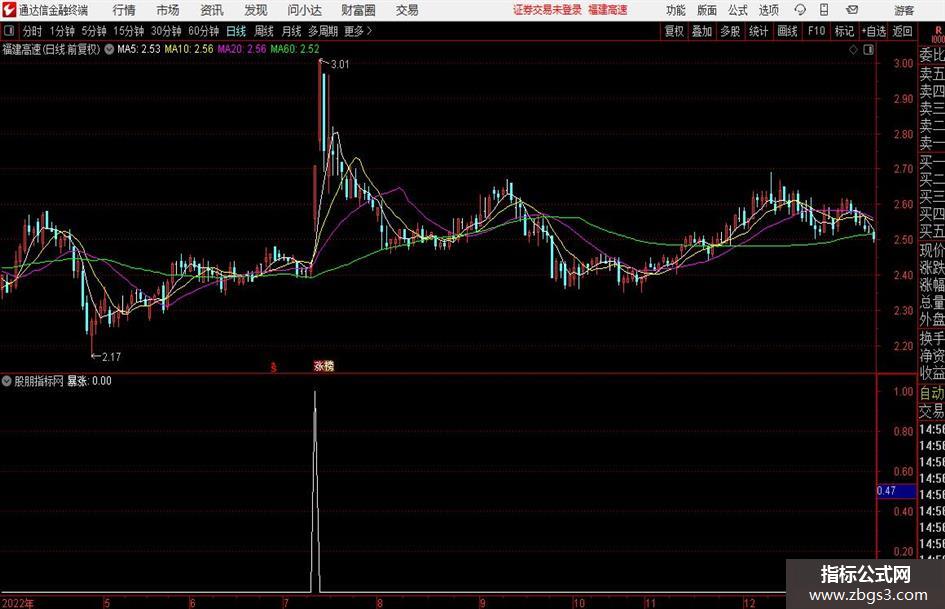This screenshot has height=609, width=945.
Task: Click the red marker left of 涨榜
Action: (274, 367)
